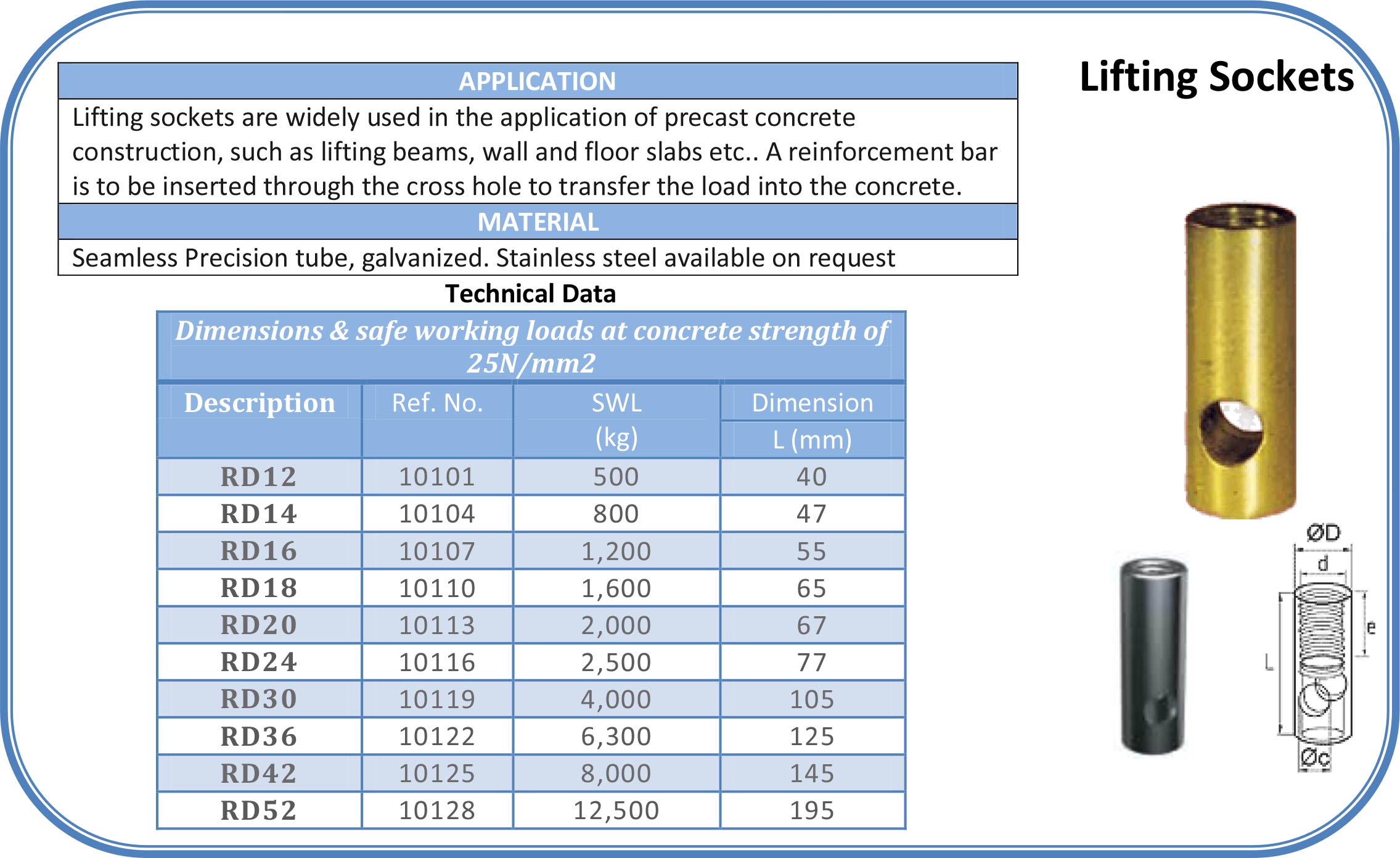Click the 'RD20' description cell

259,625
